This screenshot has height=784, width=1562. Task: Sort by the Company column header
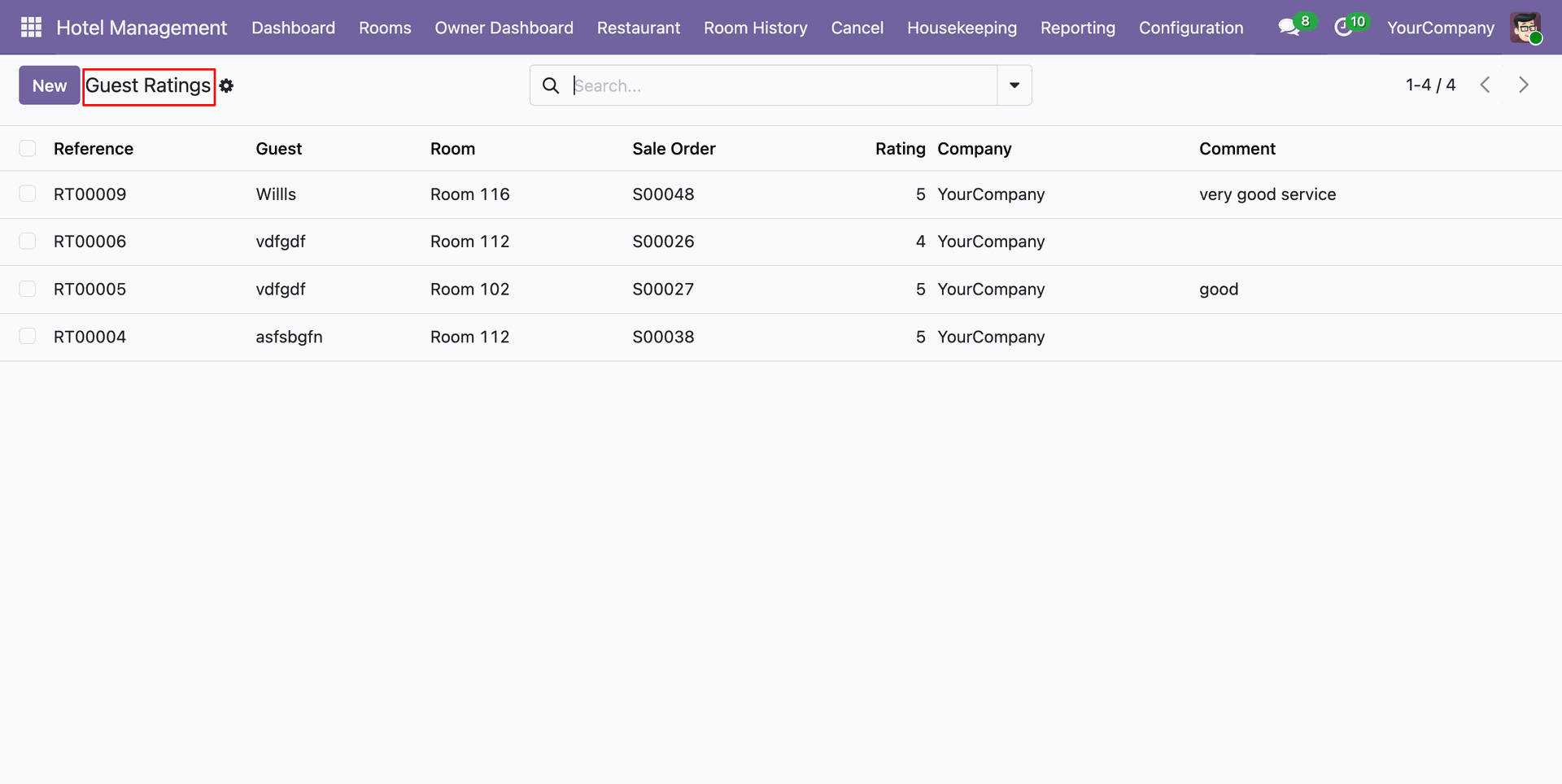975,149
